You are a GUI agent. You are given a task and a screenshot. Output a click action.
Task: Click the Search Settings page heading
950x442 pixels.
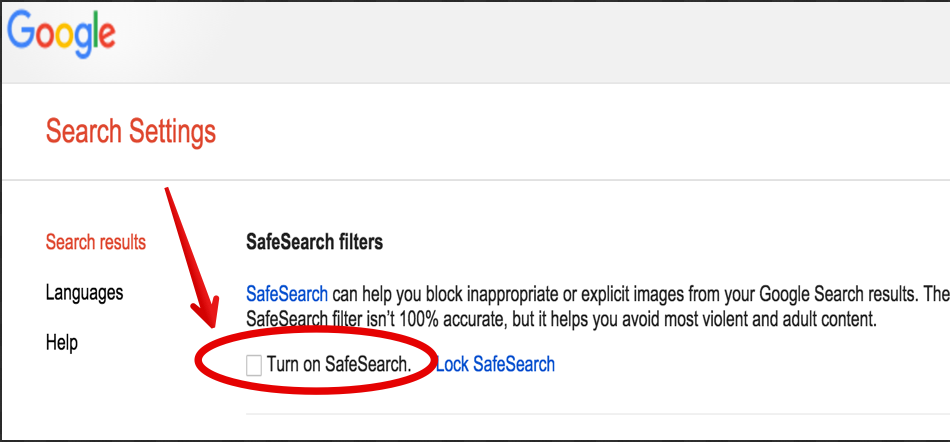point(131,131)
